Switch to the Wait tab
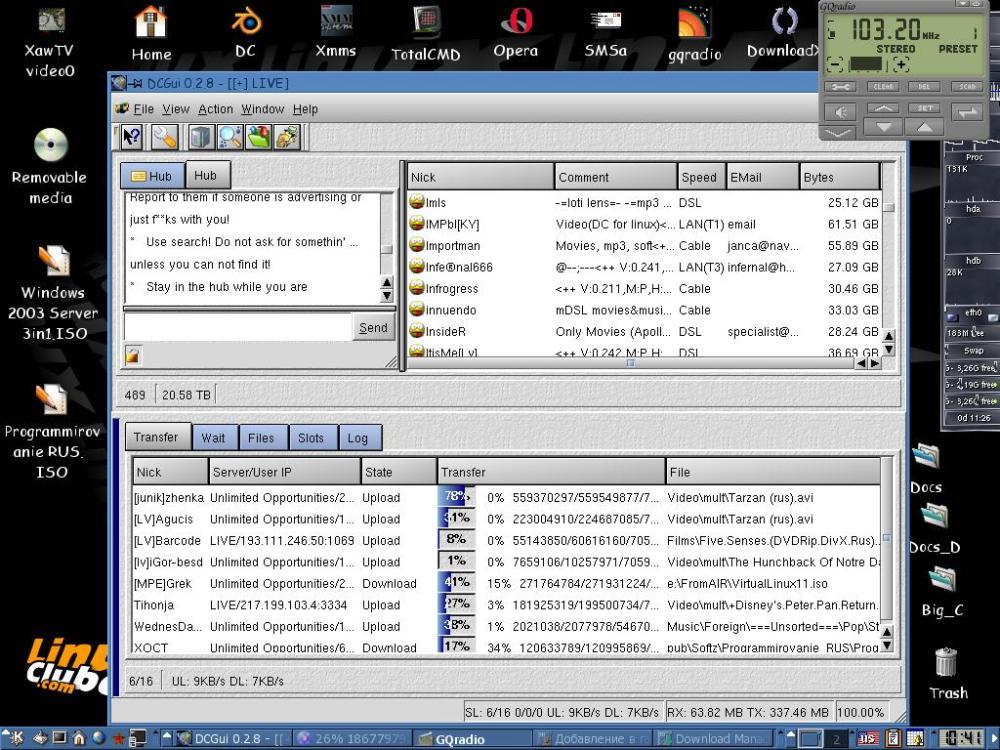 214,438
